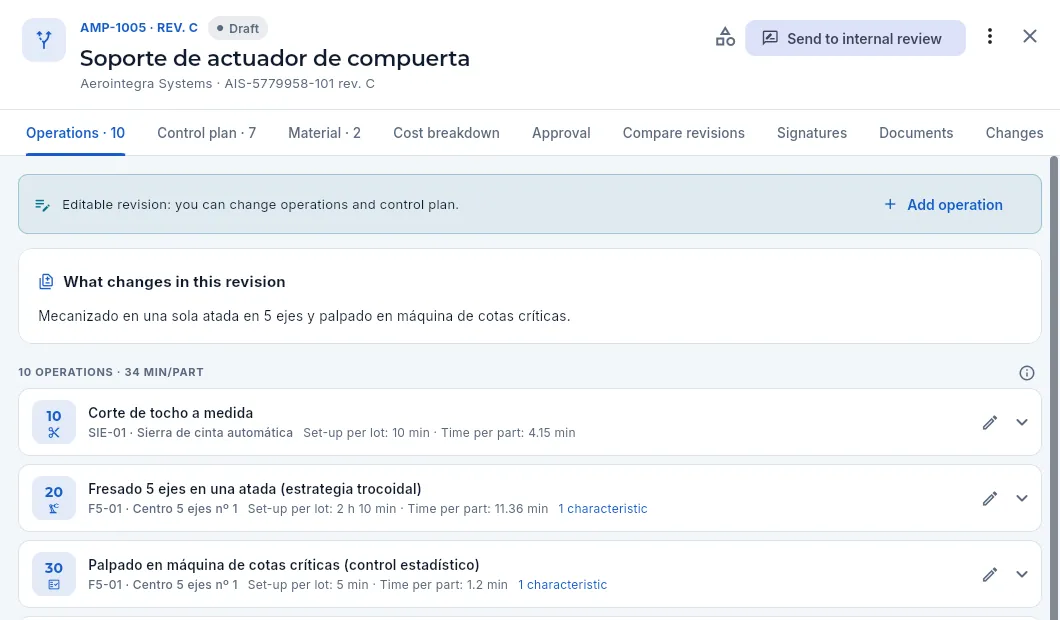The image size is (1060, 620).
Task: Expand the Fresado 5 ejes operation row
Action: click(1021, 498)
